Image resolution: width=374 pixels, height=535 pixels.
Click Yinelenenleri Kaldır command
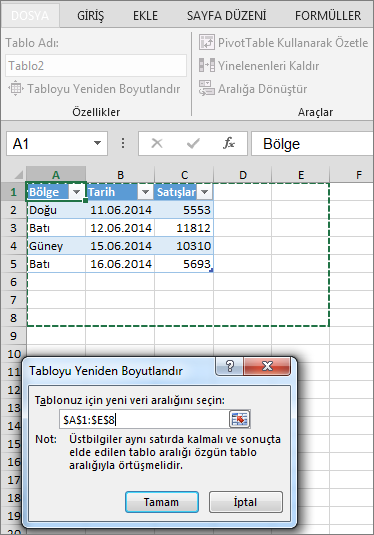click(259, 66)
